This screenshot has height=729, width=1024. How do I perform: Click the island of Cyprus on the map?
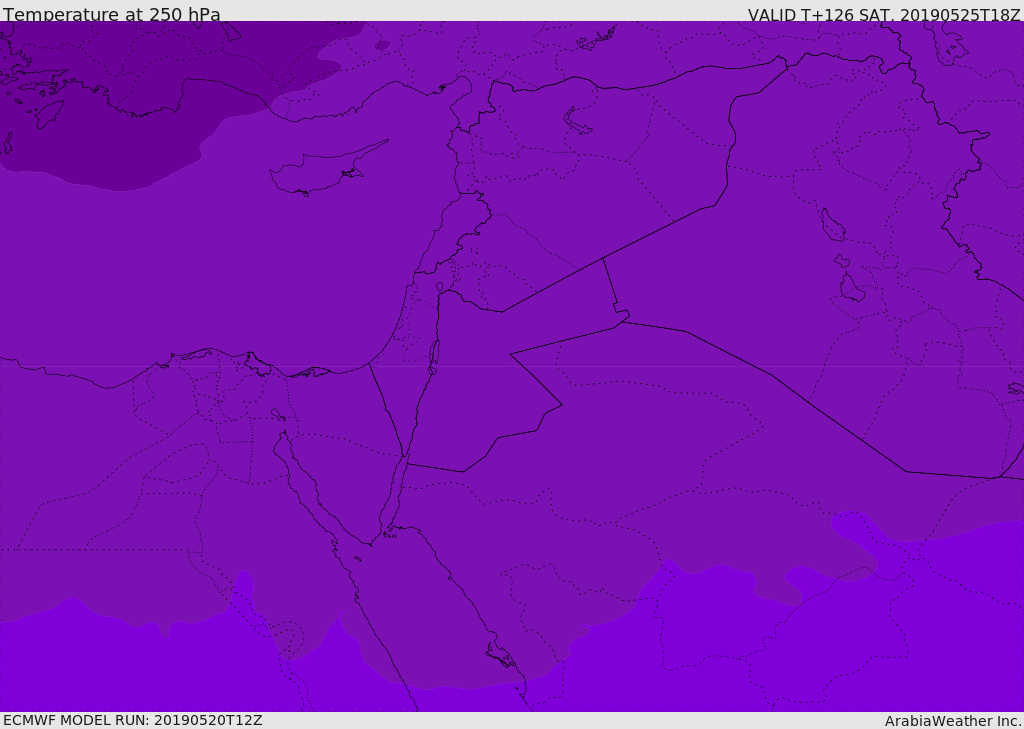320,171
